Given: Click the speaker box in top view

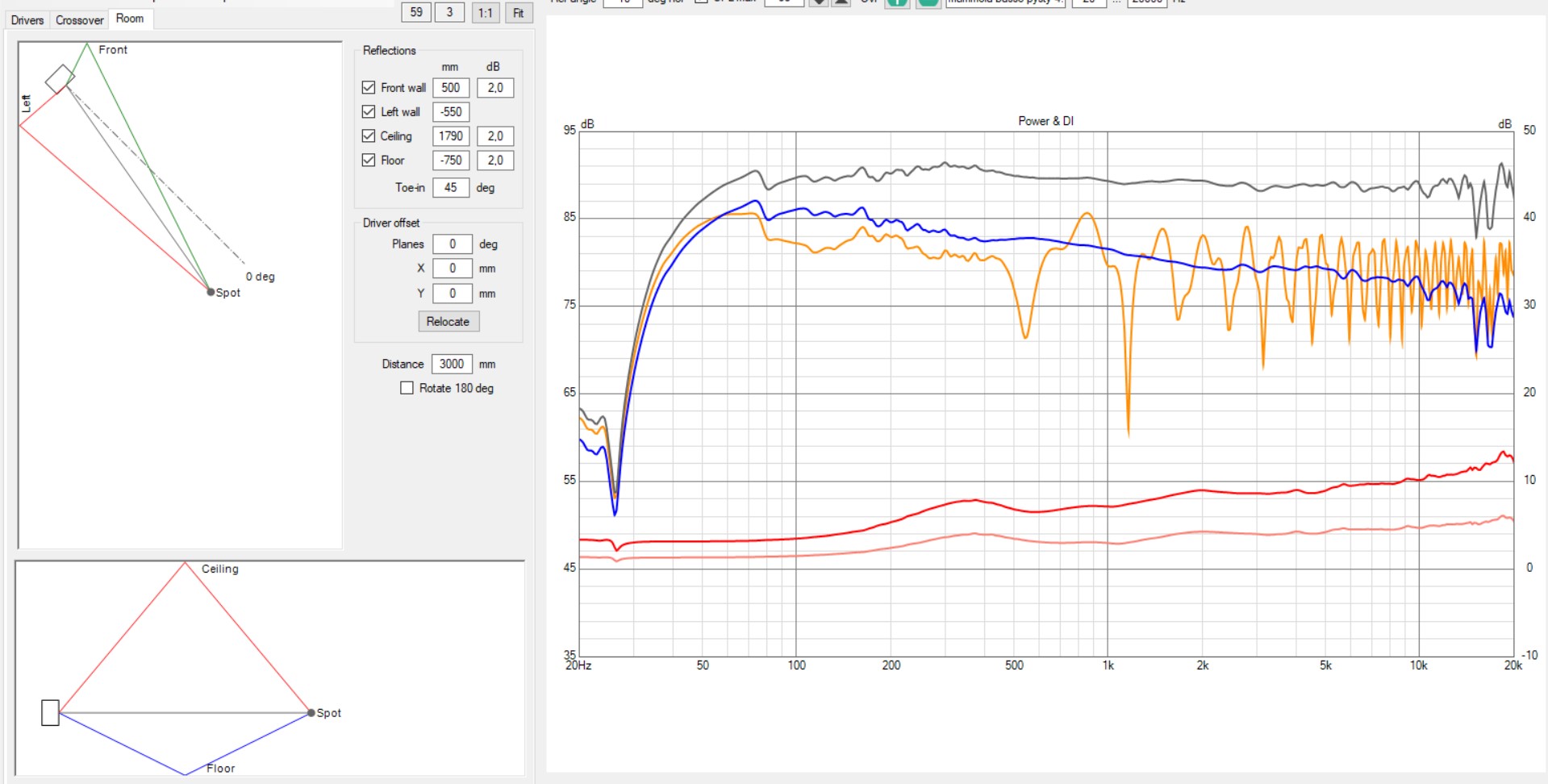Looking at the screenshot, I should point(60,79).
